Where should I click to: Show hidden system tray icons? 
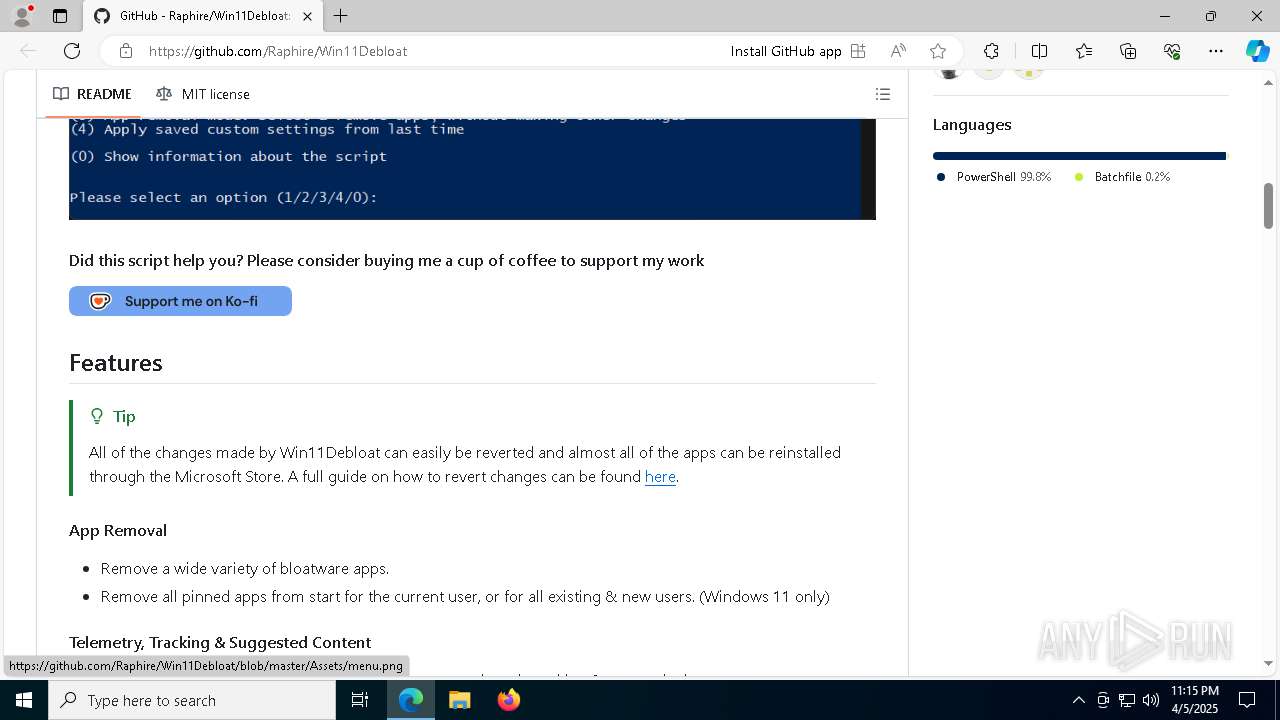coord(1078,700)
